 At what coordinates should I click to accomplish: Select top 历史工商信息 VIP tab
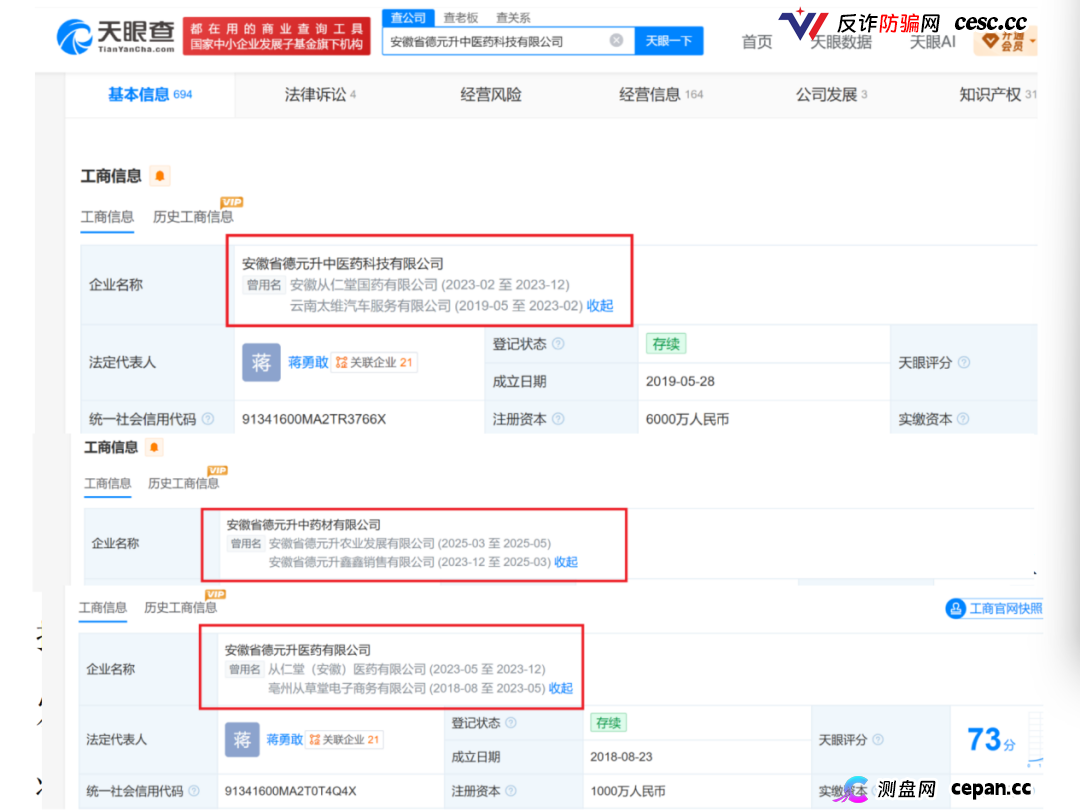194,216
